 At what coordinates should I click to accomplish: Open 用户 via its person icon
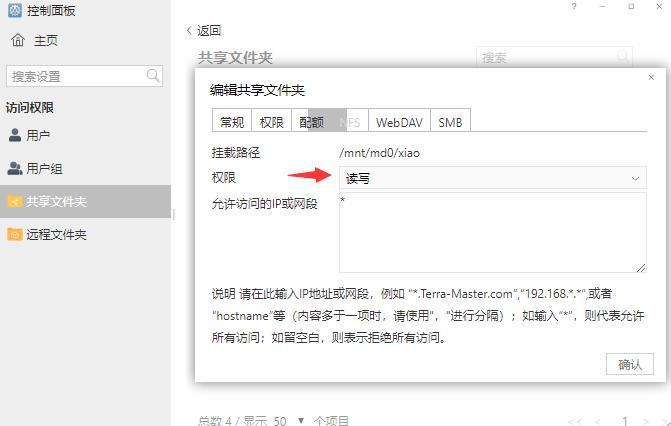[x=15, y=135]
